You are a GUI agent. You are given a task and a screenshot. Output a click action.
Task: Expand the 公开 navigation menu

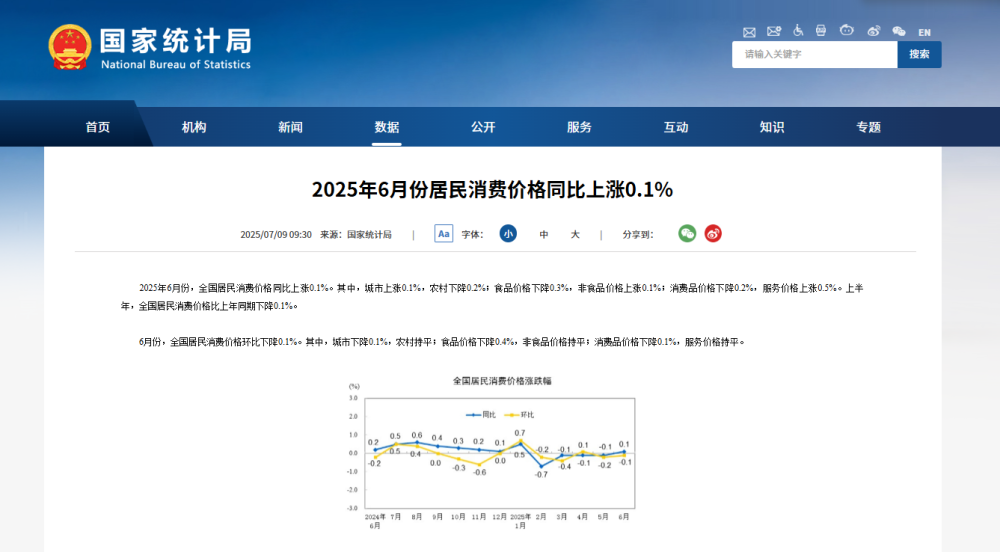click(483, 127)
